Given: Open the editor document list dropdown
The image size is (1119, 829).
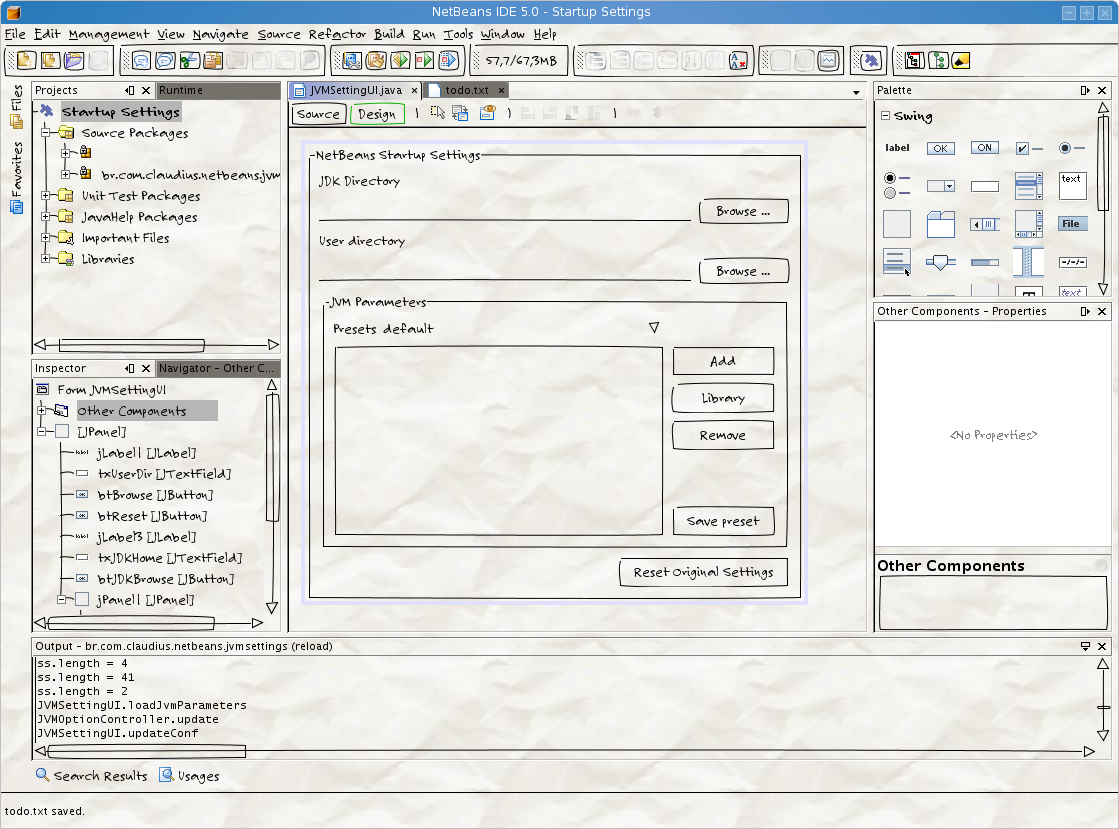Looking at the screenshot, I should (856, 92).
